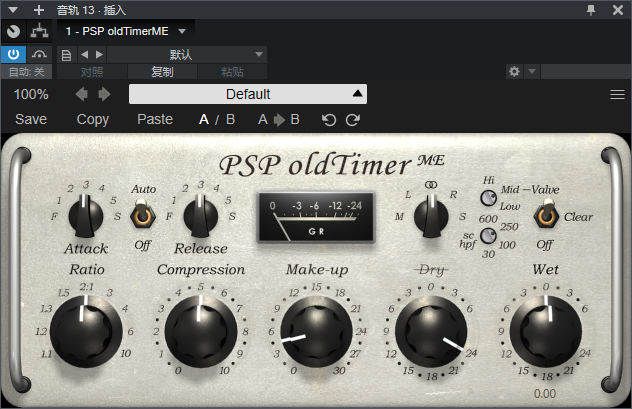Screen dimensions: 632x409
Task: Click the PSP oldTimer ME logo
Action: point(331,164)
